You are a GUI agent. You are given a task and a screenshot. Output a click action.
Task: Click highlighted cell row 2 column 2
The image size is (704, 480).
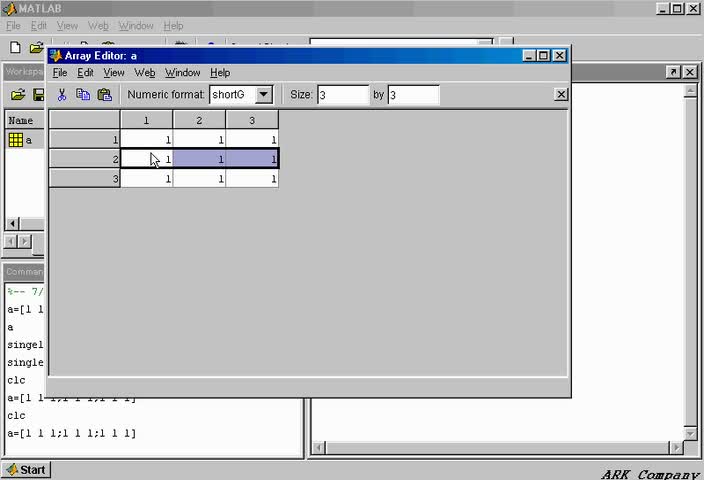(199, 159)
